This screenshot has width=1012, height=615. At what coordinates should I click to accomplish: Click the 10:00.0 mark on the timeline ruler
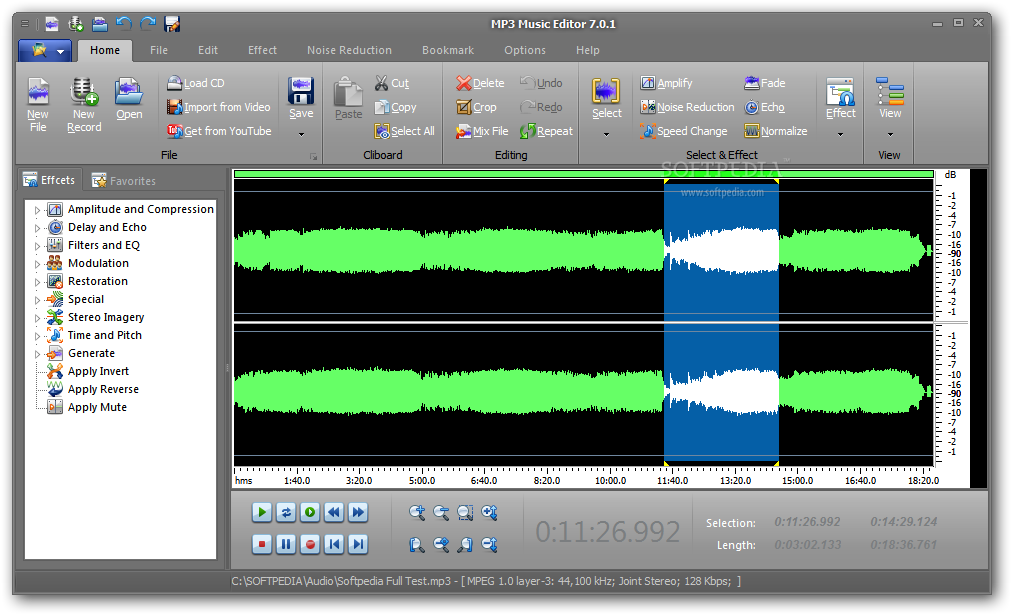click(x=610, y=480)
